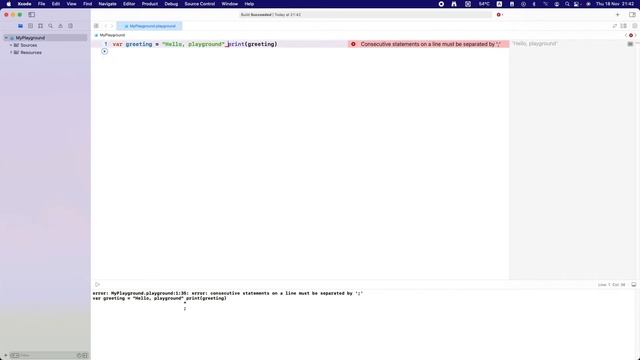Open the Source Control navigator icon
Image resolution: width=640 pixels, height=360 pixels.
(x=30, y=26)
